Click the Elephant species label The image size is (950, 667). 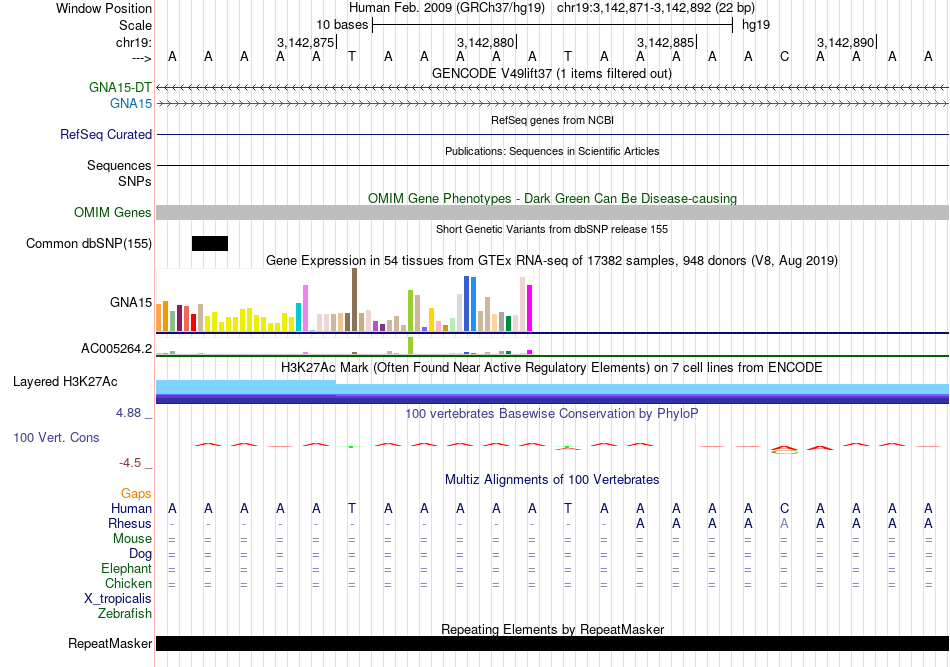(126, 568)
